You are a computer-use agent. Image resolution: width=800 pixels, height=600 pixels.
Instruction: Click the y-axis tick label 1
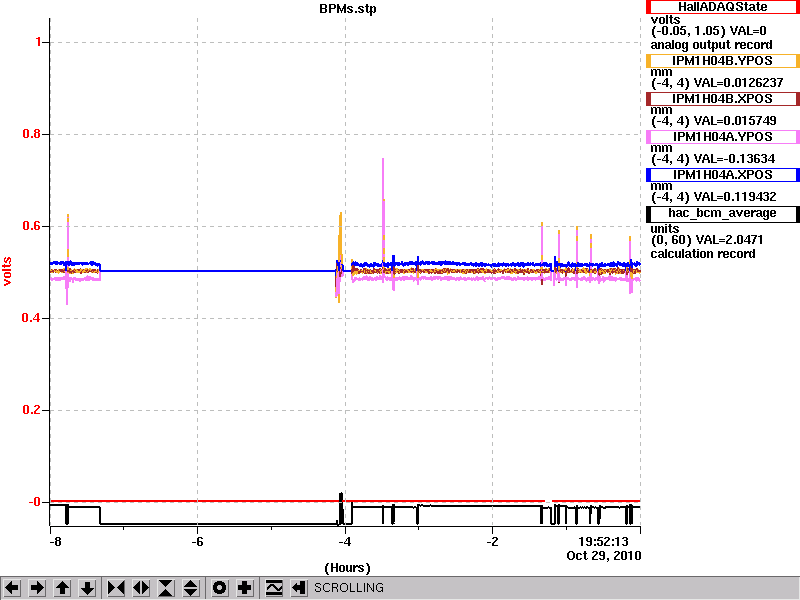pyautogui.click(x=38, y=42)
